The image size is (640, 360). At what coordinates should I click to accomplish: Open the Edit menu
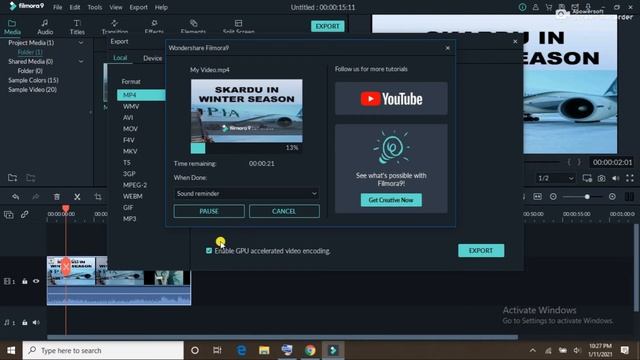[x=75, y=7]
